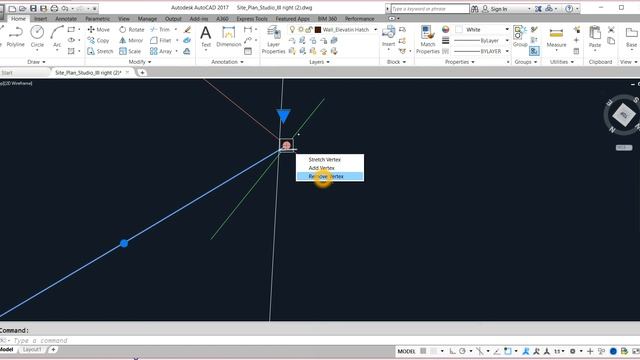Screen dimensions: 640x360
Task: Open the ByLayer lineweight dropdown
Action: pyautogui.click(x=507, y=40)
